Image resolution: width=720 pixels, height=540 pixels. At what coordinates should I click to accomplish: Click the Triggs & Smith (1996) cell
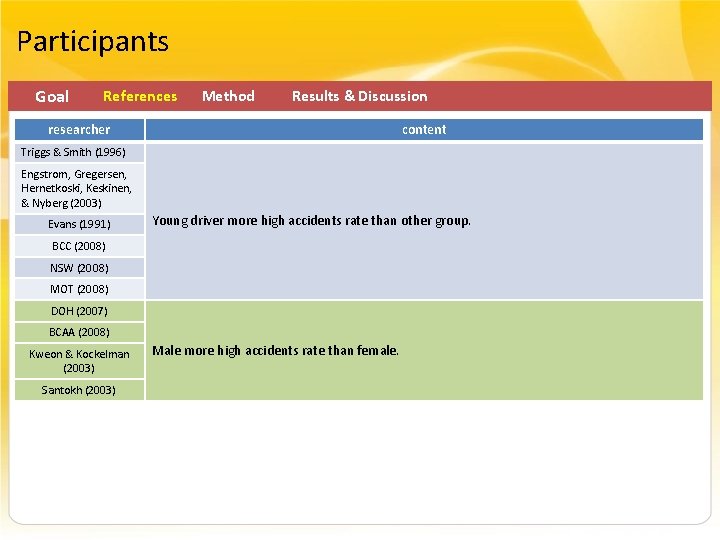click(79, 152)
